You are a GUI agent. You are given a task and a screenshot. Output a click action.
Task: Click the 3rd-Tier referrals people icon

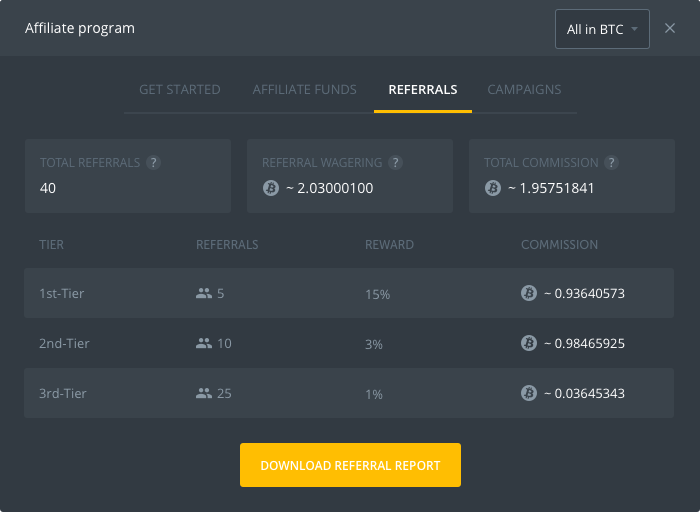[204, 393]
